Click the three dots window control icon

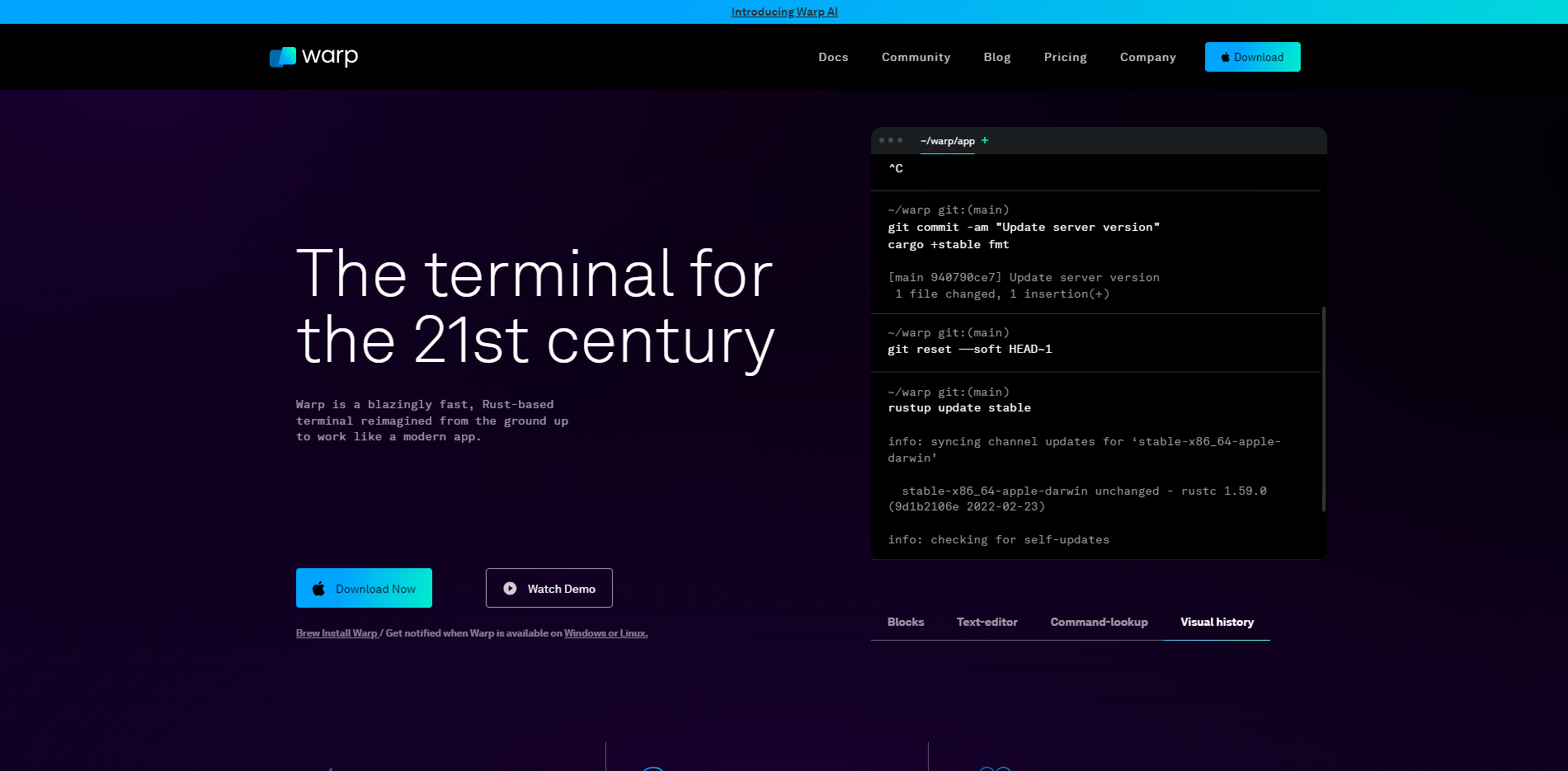click(891, 140)
